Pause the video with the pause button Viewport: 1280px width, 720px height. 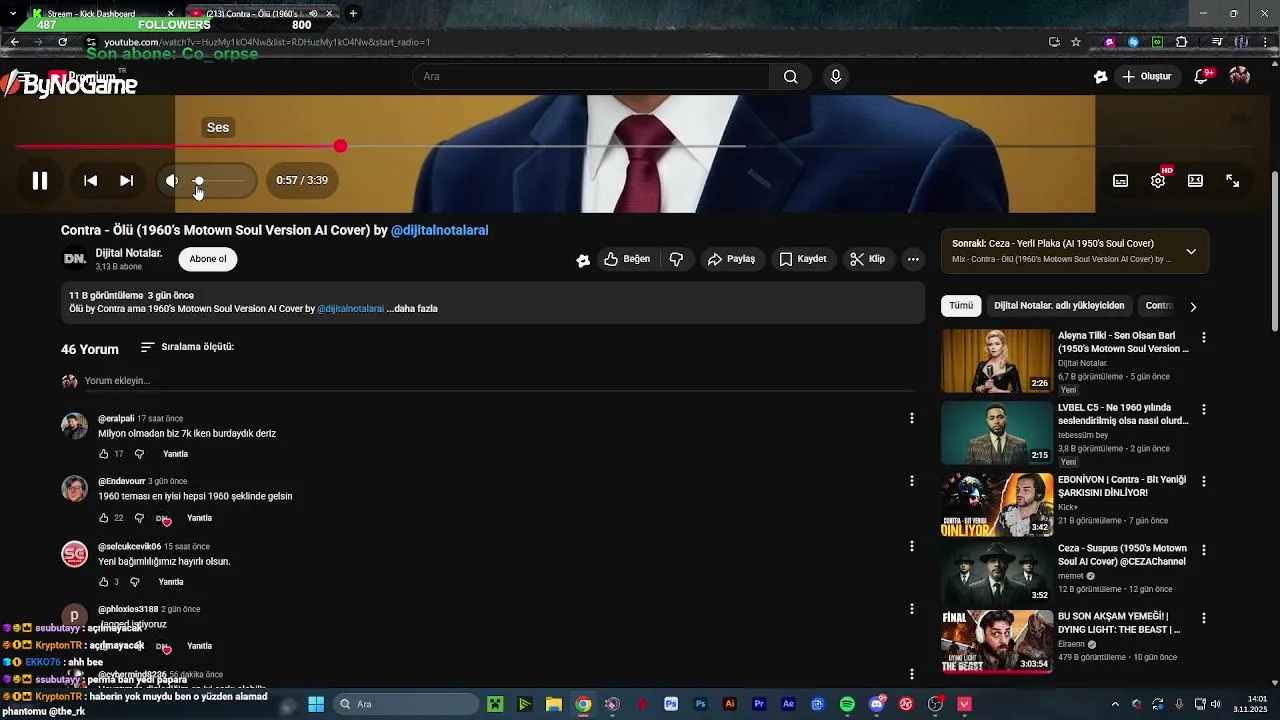point(40,181)
